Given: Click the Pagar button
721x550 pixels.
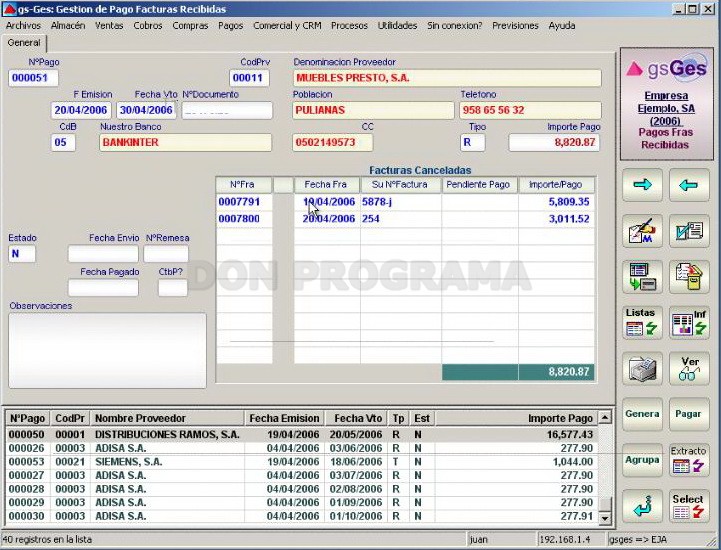Looking at the screenshot, I should click(x=689, y=414).
